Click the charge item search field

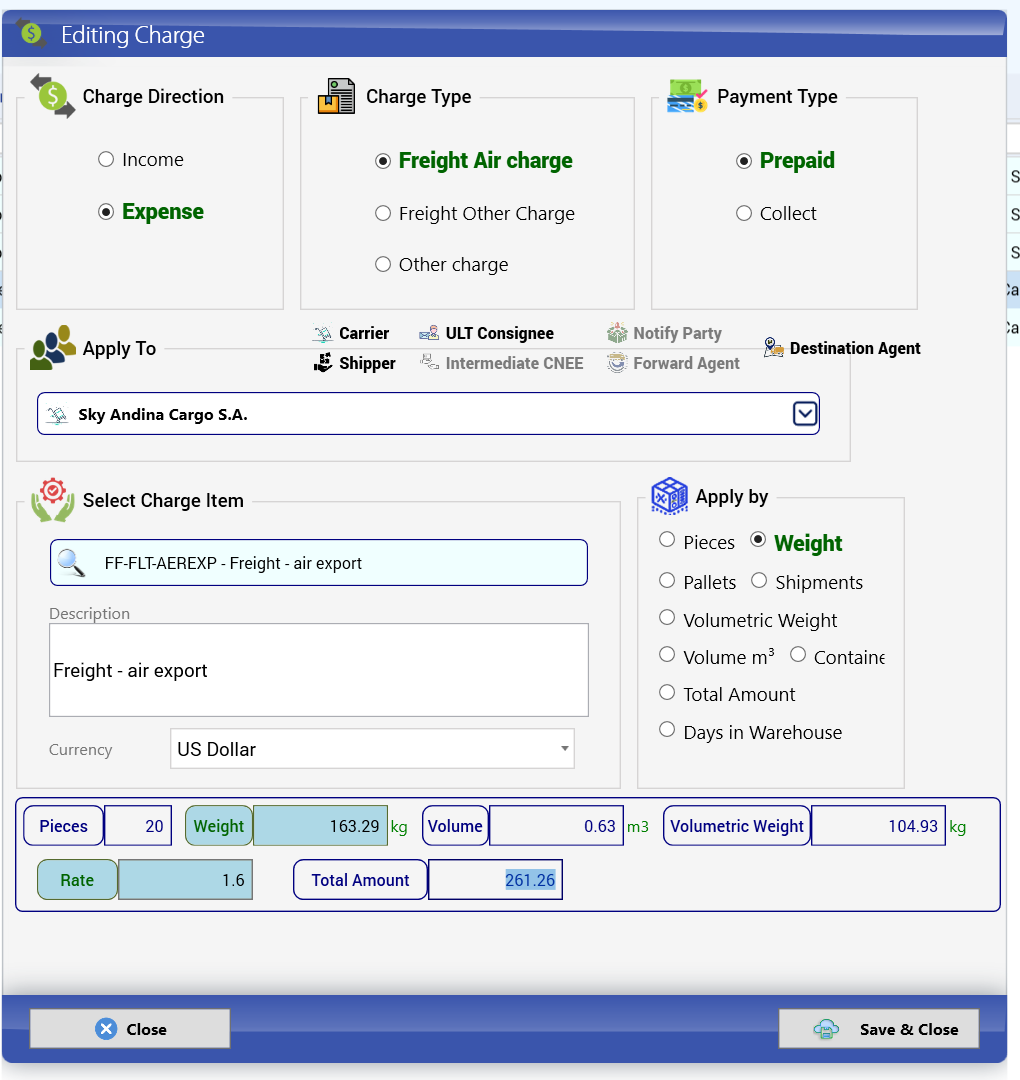pos(319,563)
